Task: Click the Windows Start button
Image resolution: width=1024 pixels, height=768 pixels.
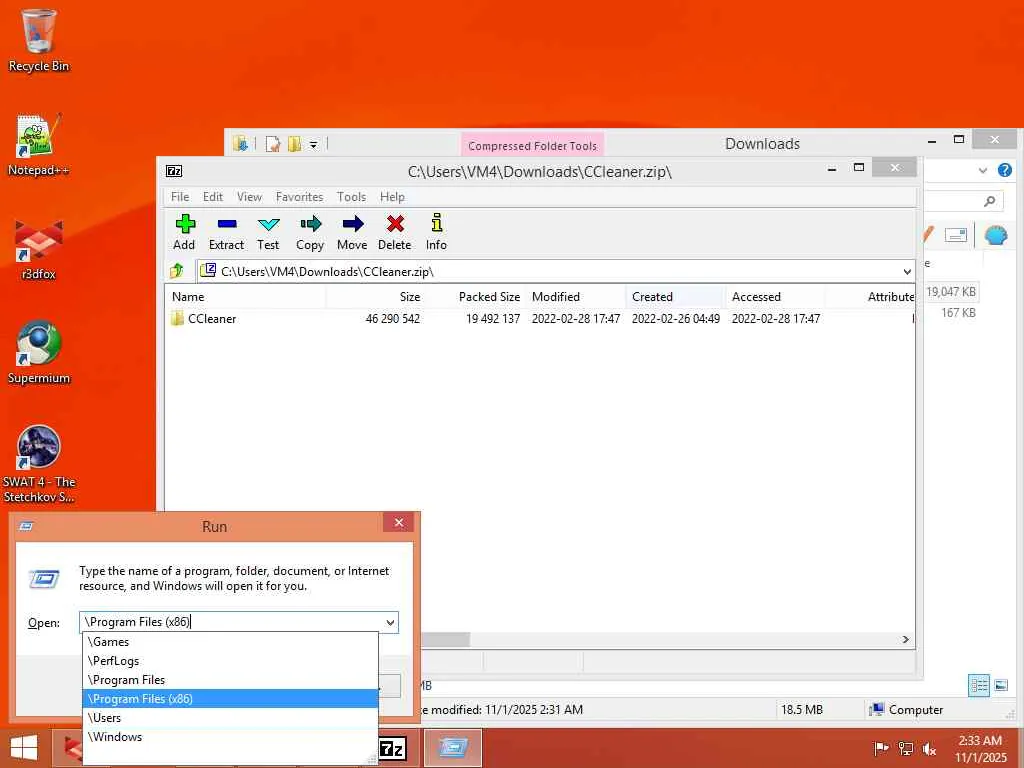Action: 24,748
